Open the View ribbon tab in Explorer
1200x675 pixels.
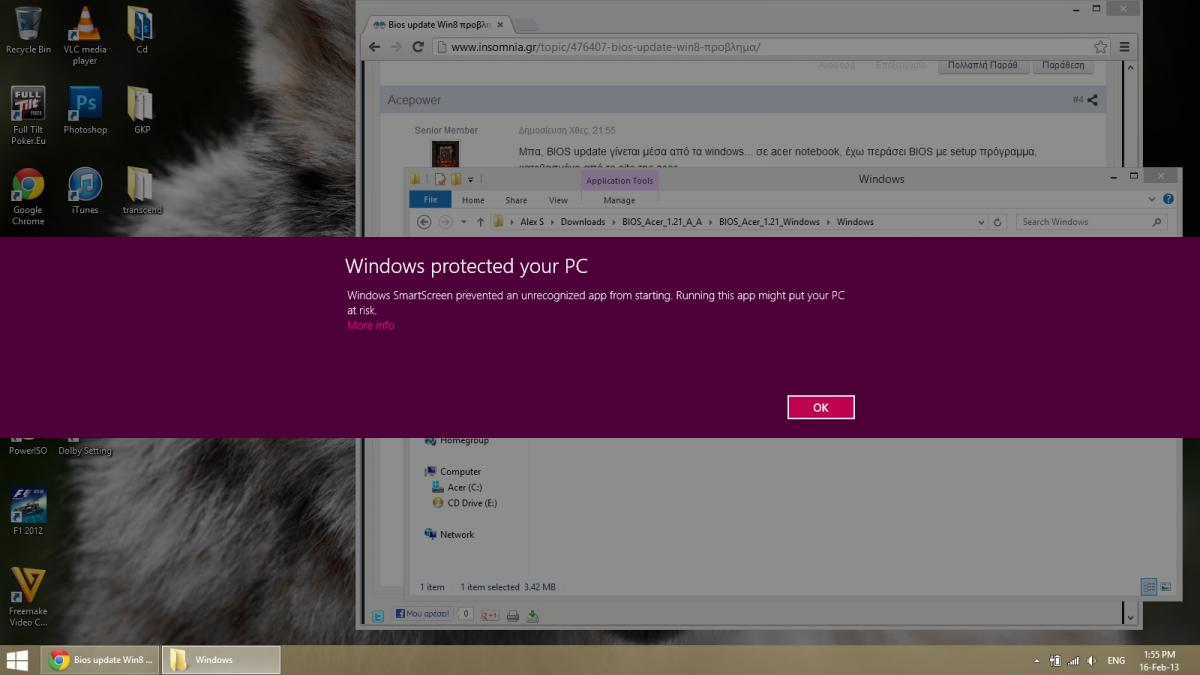coord(558,200)
